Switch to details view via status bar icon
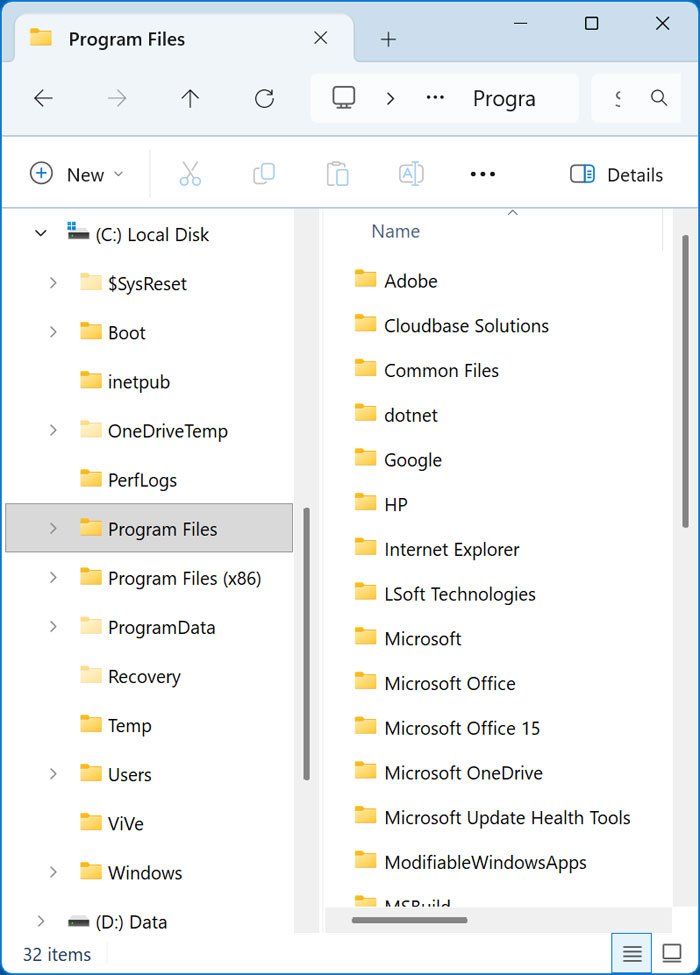 click(x=632, y=953)
